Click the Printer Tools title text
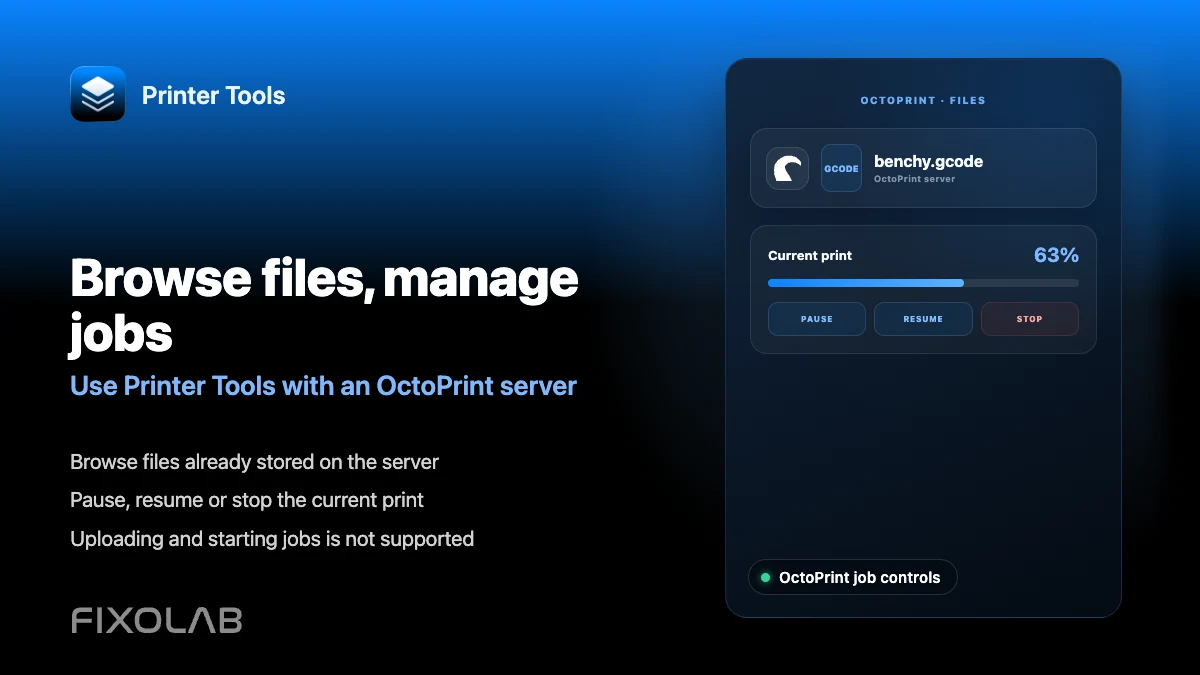The image size is (1200, 675). tap(214, 96)
